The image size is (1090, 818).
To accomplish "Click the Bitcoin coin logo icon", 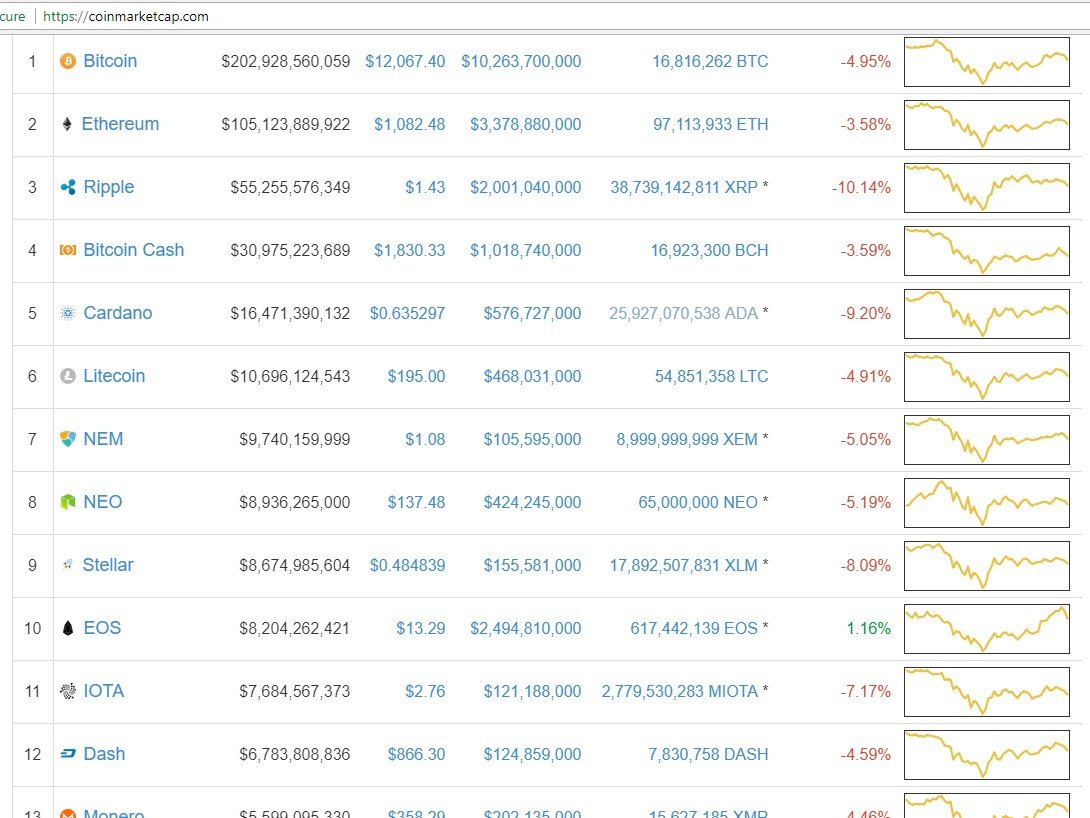I will coord(67,62).
